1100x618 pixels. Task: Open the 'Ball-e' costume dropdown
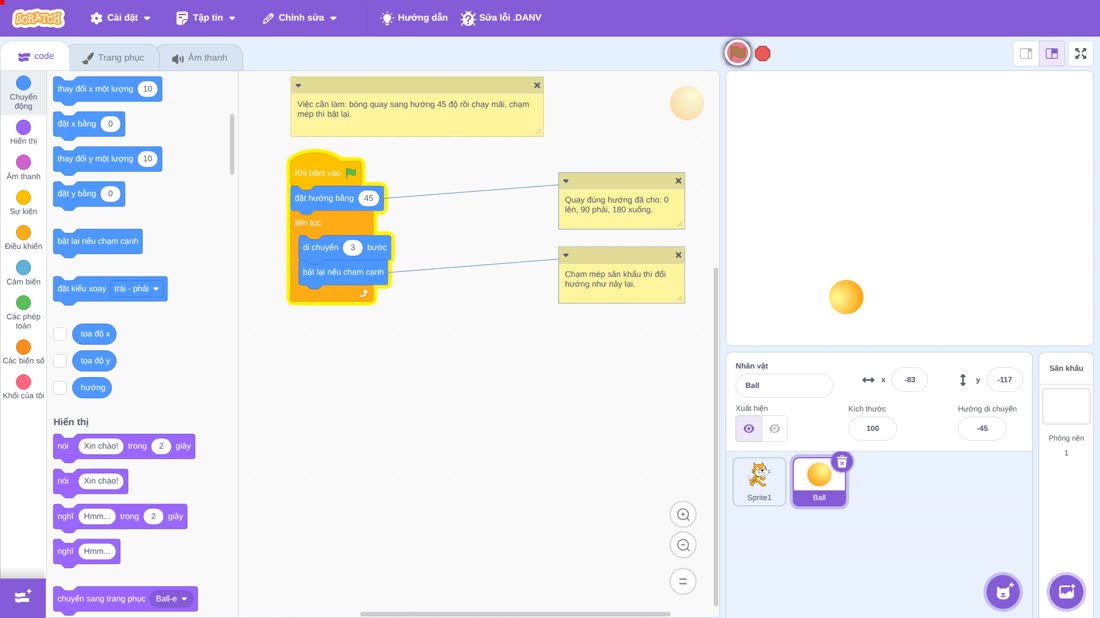172,599
